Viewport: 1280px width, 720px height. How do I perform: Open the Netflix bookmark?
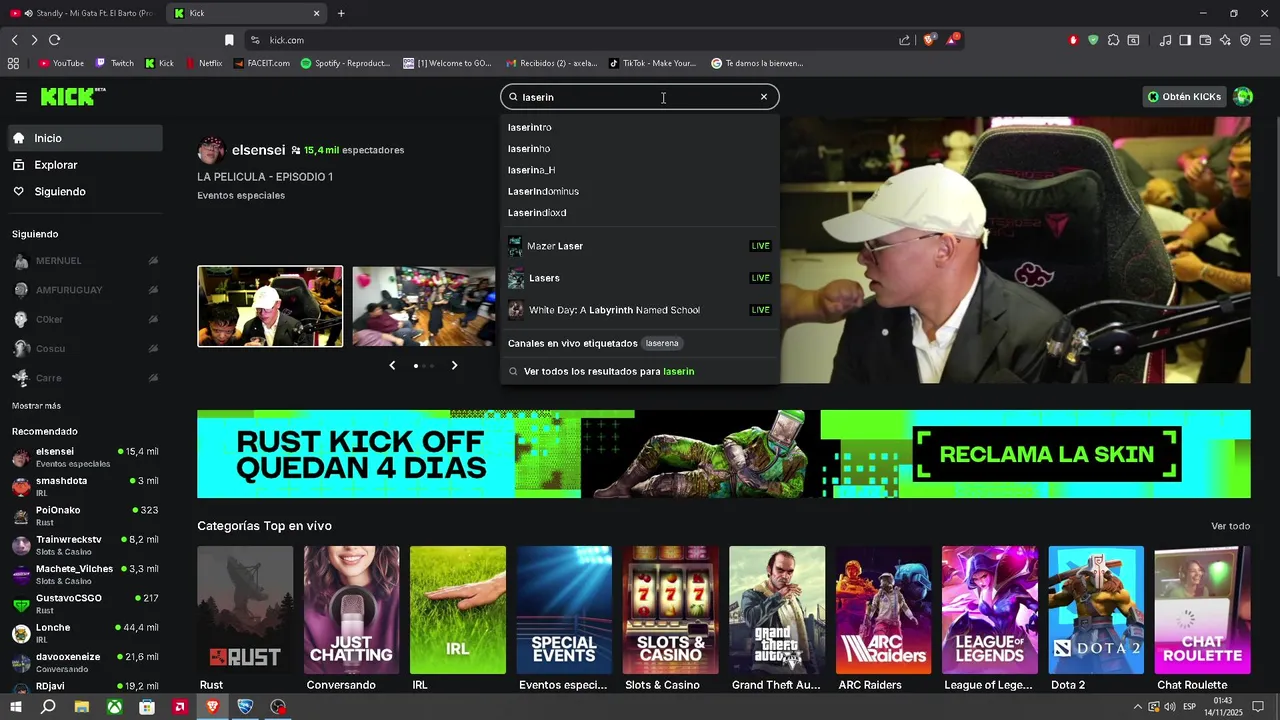tap(203, 63)
